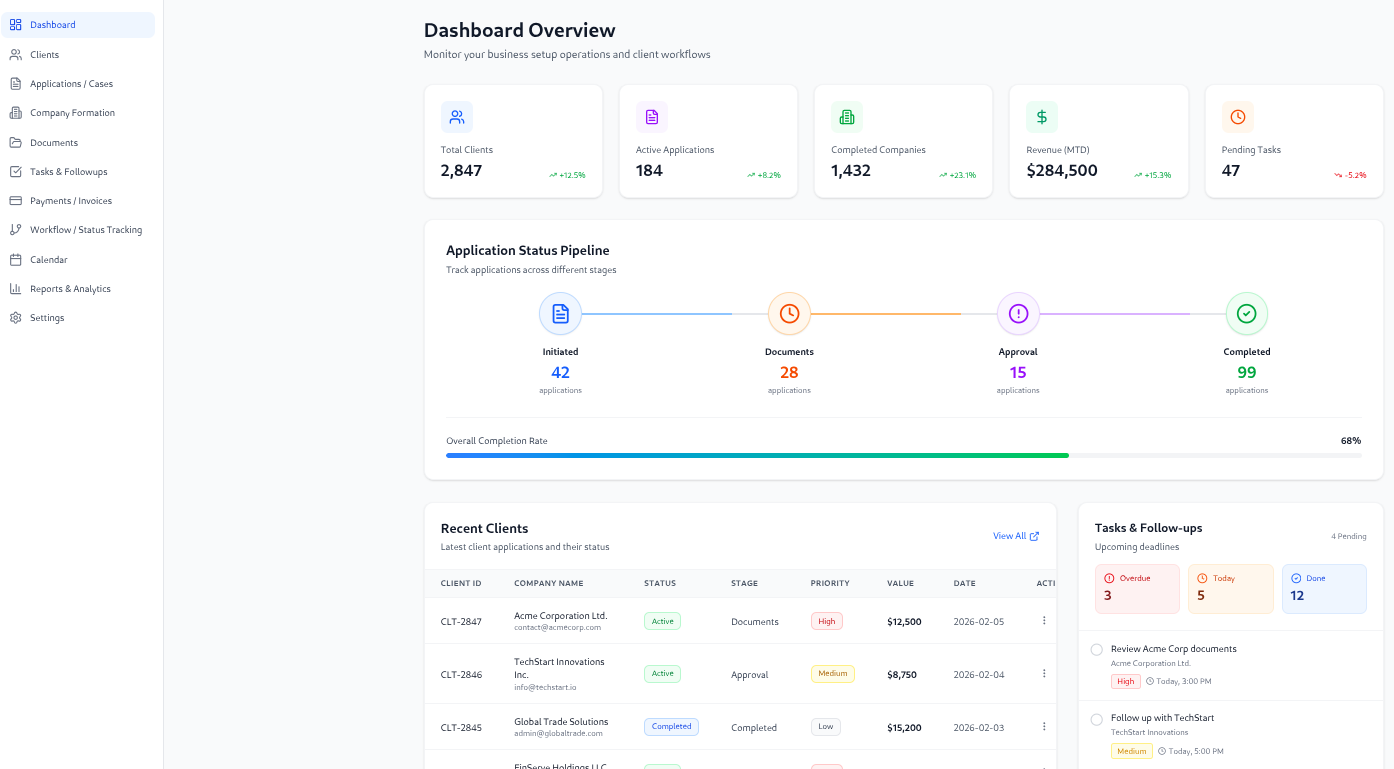Click the Pending Tasks stat card
The height and width of the screenshot is (769, 1394).
pyautogui.click(x=1293, y=140)
